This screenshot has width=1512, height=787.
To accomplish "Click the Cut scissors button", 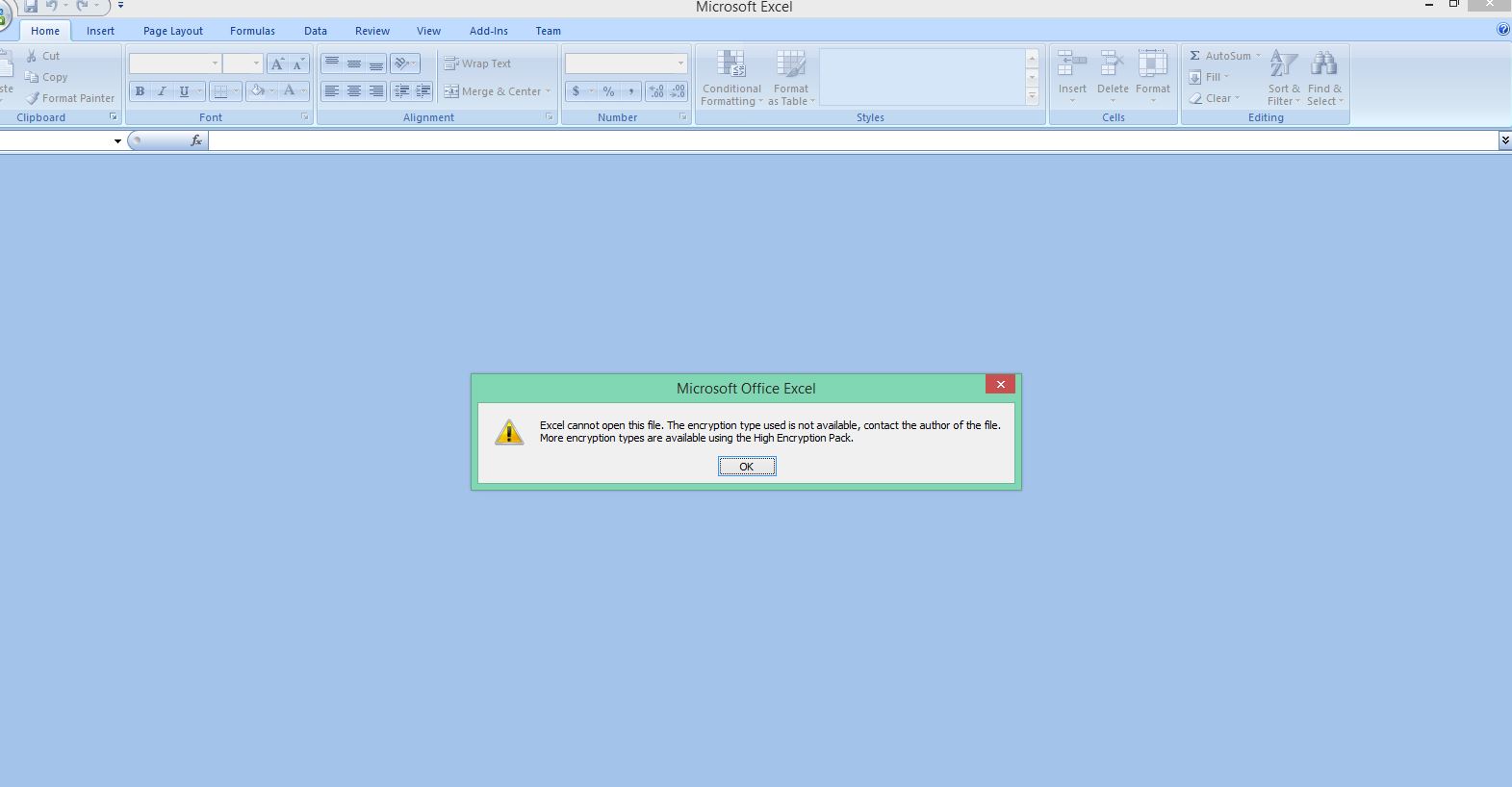I will (x=43, y=56).
